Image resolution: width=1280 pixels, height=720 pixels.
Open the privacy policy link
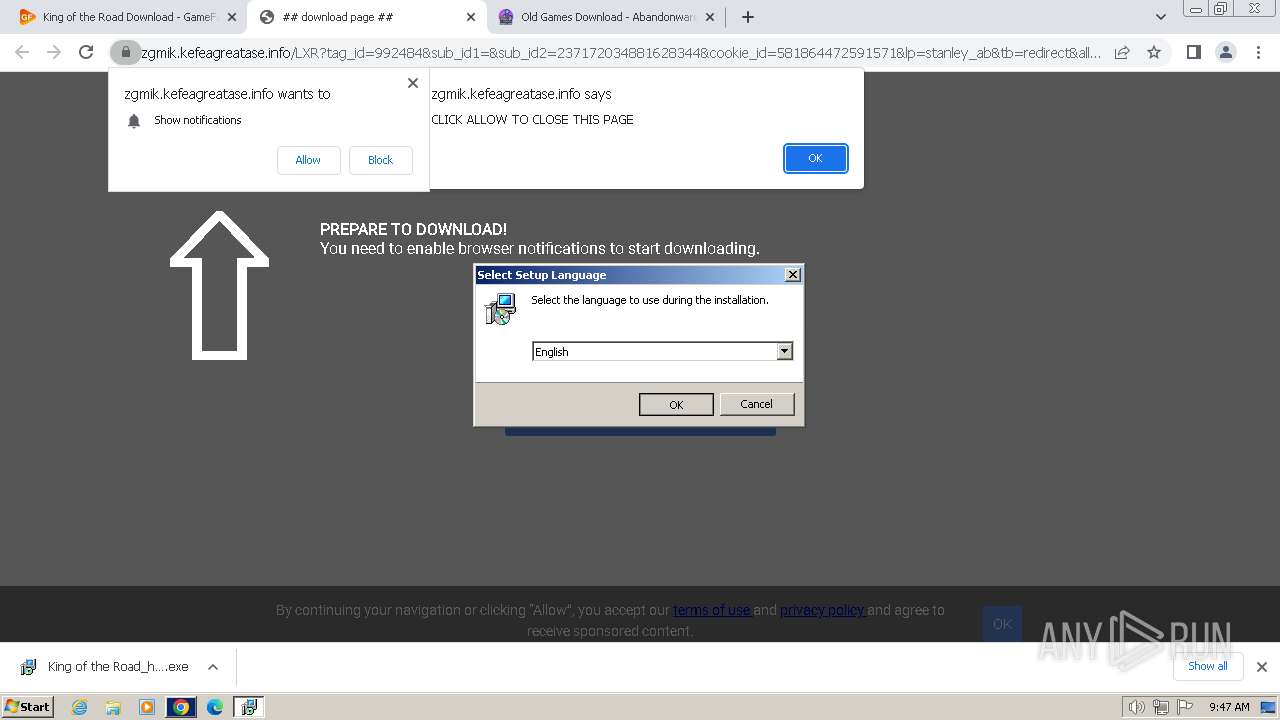point(823,610)
